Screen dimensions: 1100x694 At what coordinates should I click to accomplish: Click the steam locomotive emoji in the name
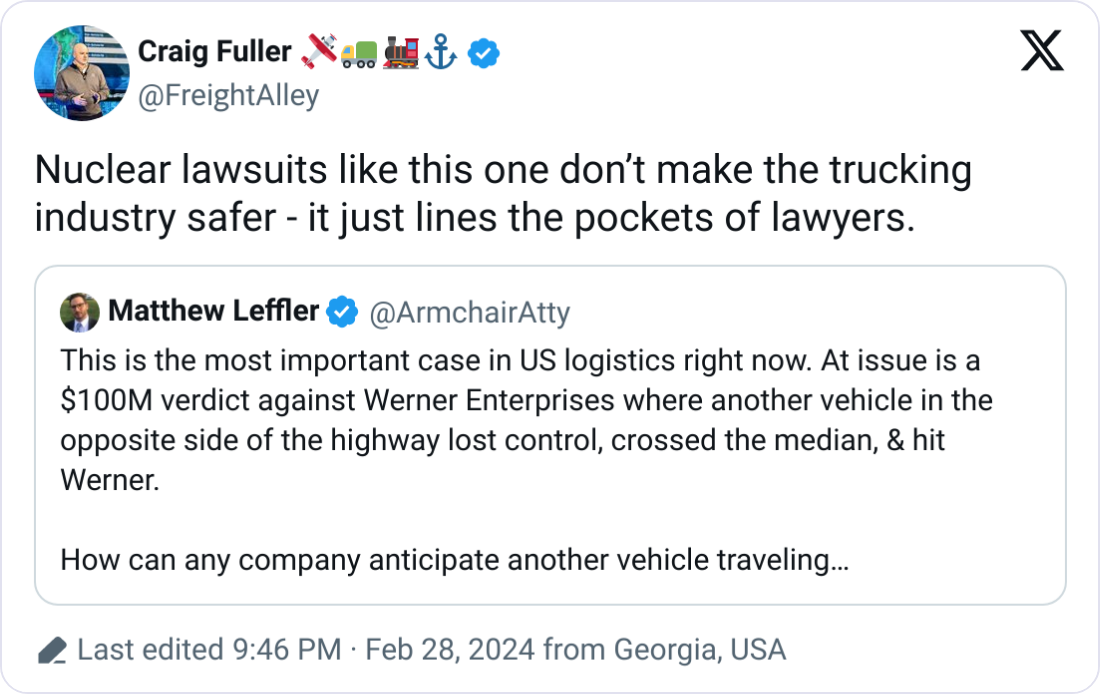click(400, 53)
